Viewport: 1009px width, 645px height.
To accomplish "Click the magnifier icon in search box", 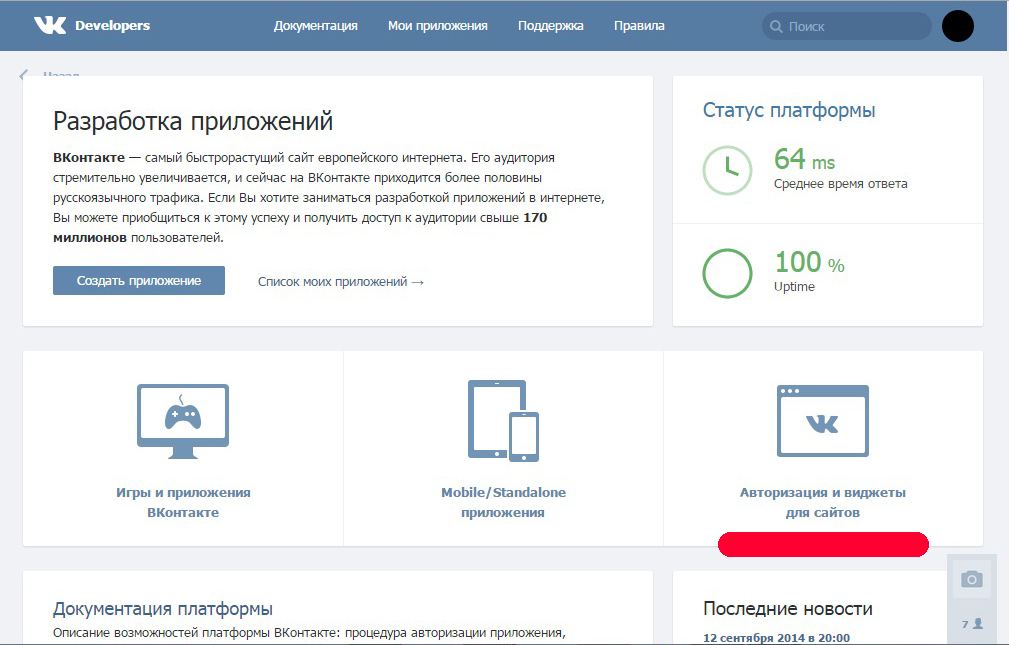I will coord(777,26).
